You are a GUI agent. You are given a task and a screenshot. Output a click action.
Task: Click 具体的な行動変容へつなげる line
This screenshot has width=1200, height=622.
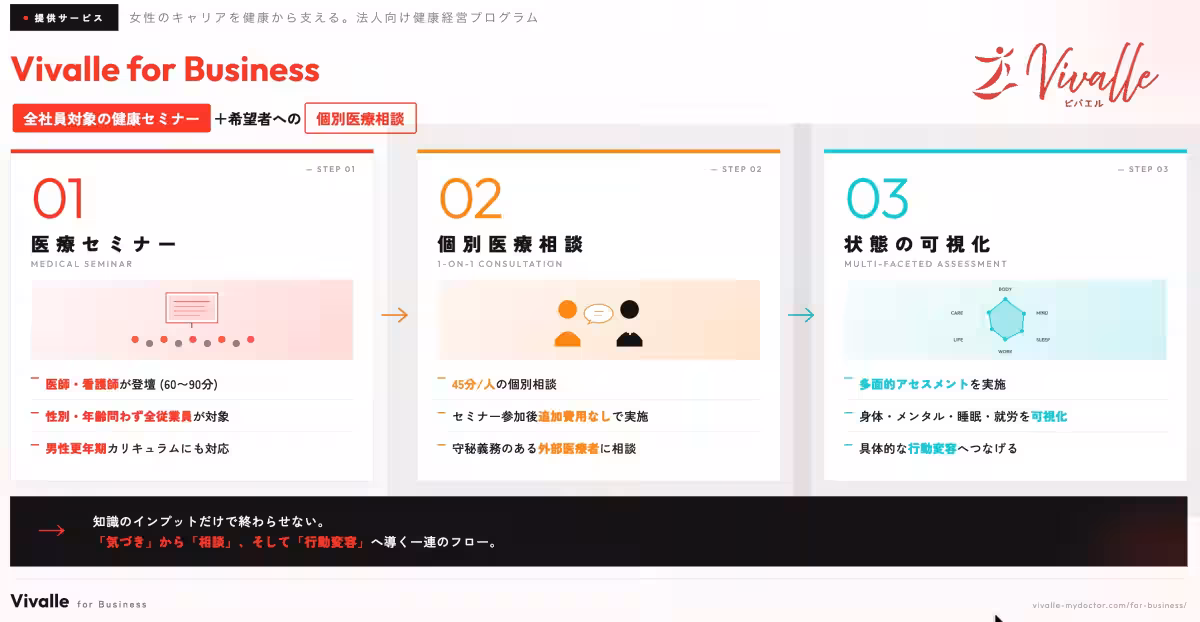tap(938, 448)
